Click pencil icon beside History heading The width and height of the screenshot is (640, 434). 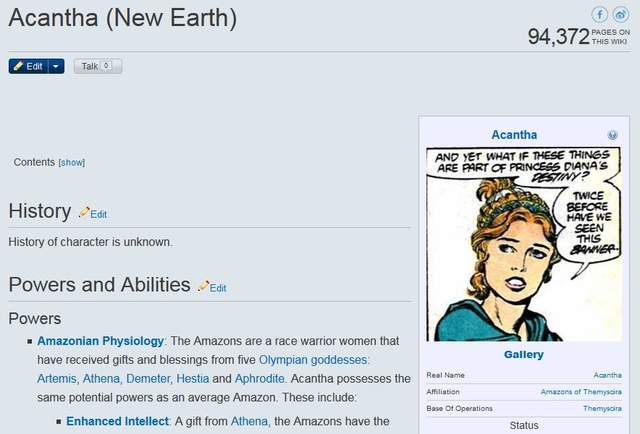[85, 212]
